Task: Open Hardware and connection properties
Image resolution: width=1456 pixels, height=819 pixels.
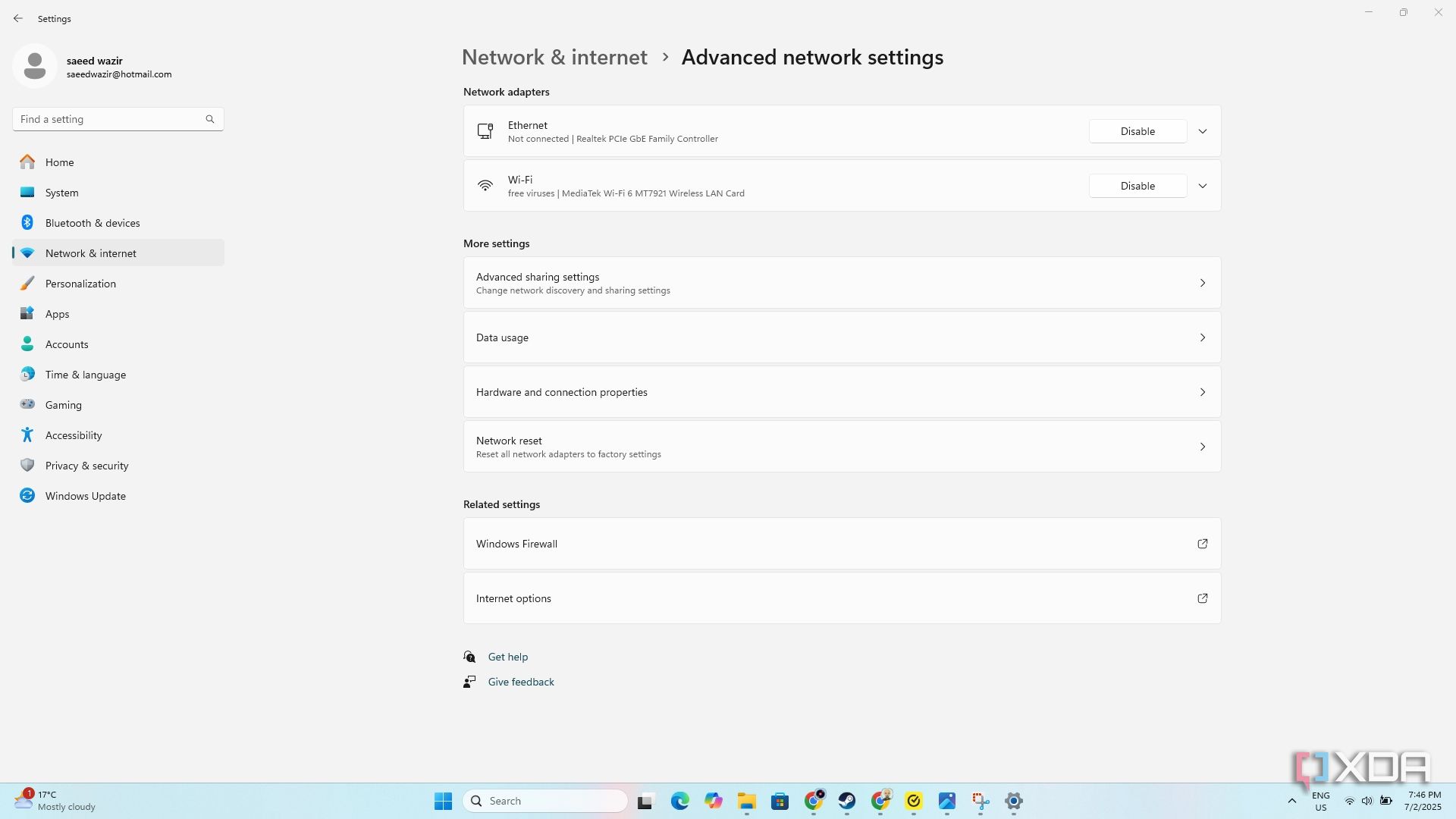Action: [842, 392]
